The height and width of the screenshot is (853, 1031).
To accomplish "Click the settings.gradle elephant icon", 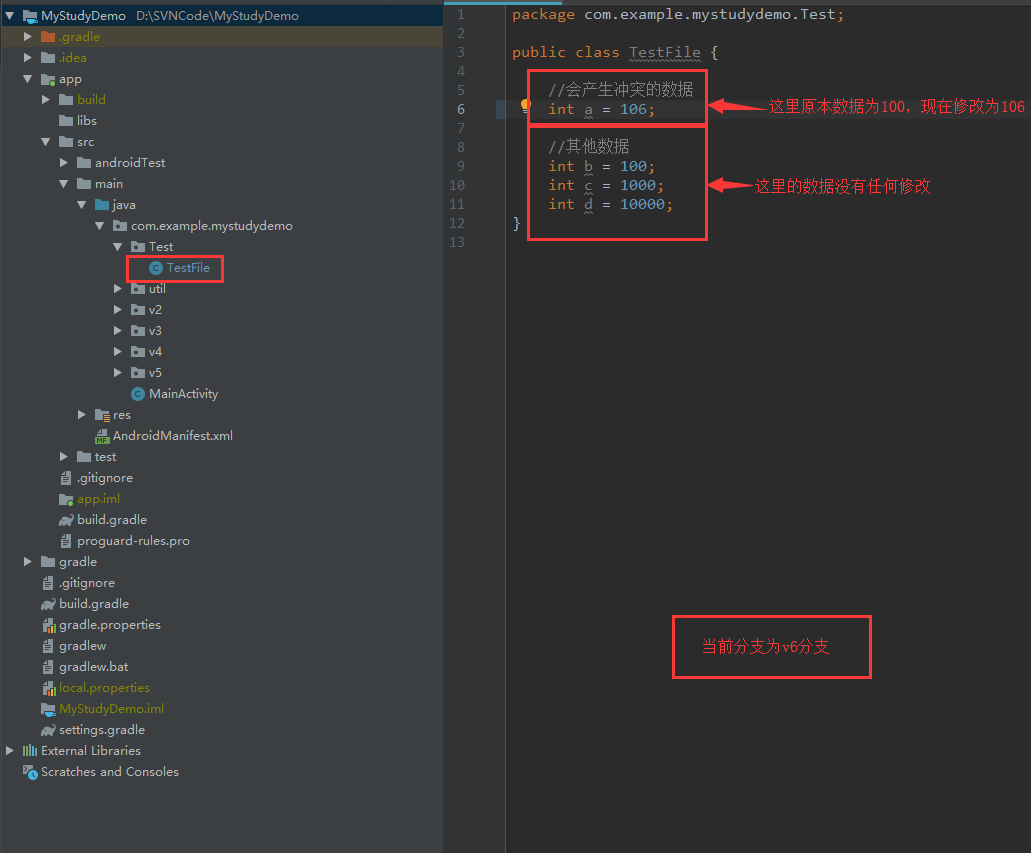I will coord(48,729).
